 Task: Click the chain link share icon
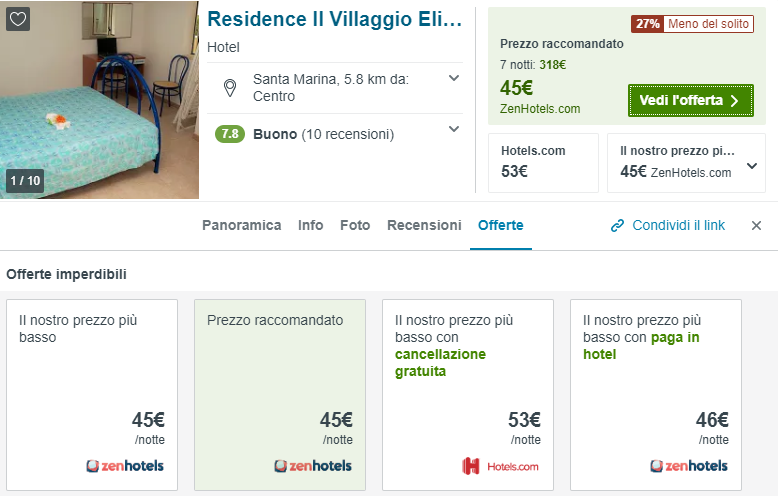(618, 226)
